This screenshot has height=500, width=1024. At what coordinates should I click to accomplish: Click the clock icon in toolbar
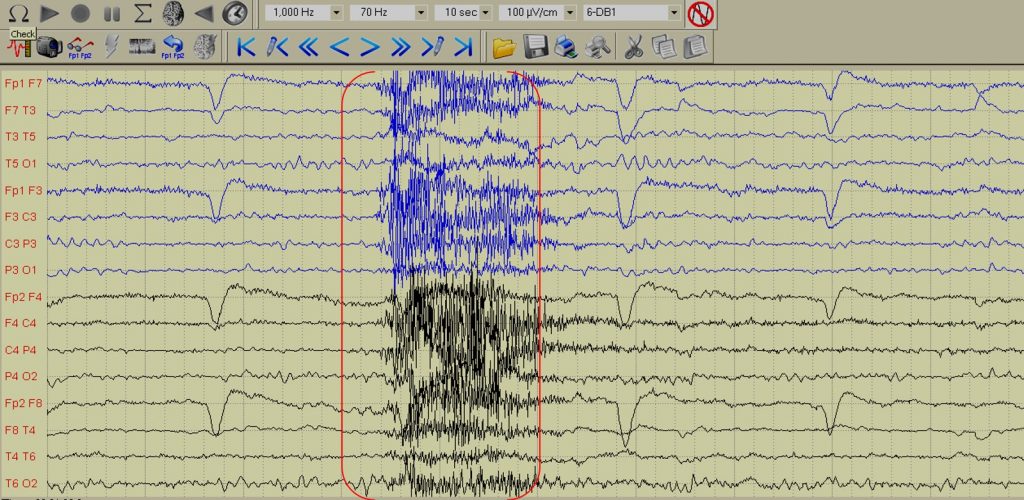235,14
